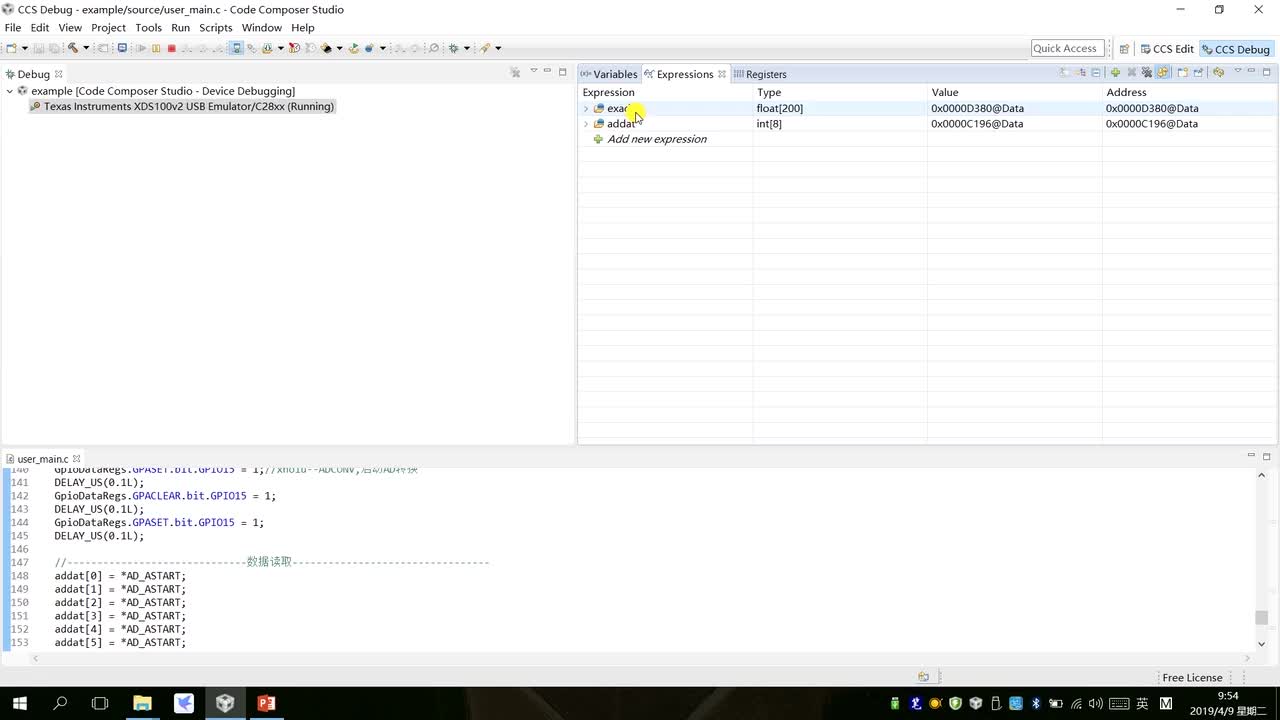This screenshot has width=1280, height=720.
Task: Click the Save toolbar icon
Action: coord(39,48)
